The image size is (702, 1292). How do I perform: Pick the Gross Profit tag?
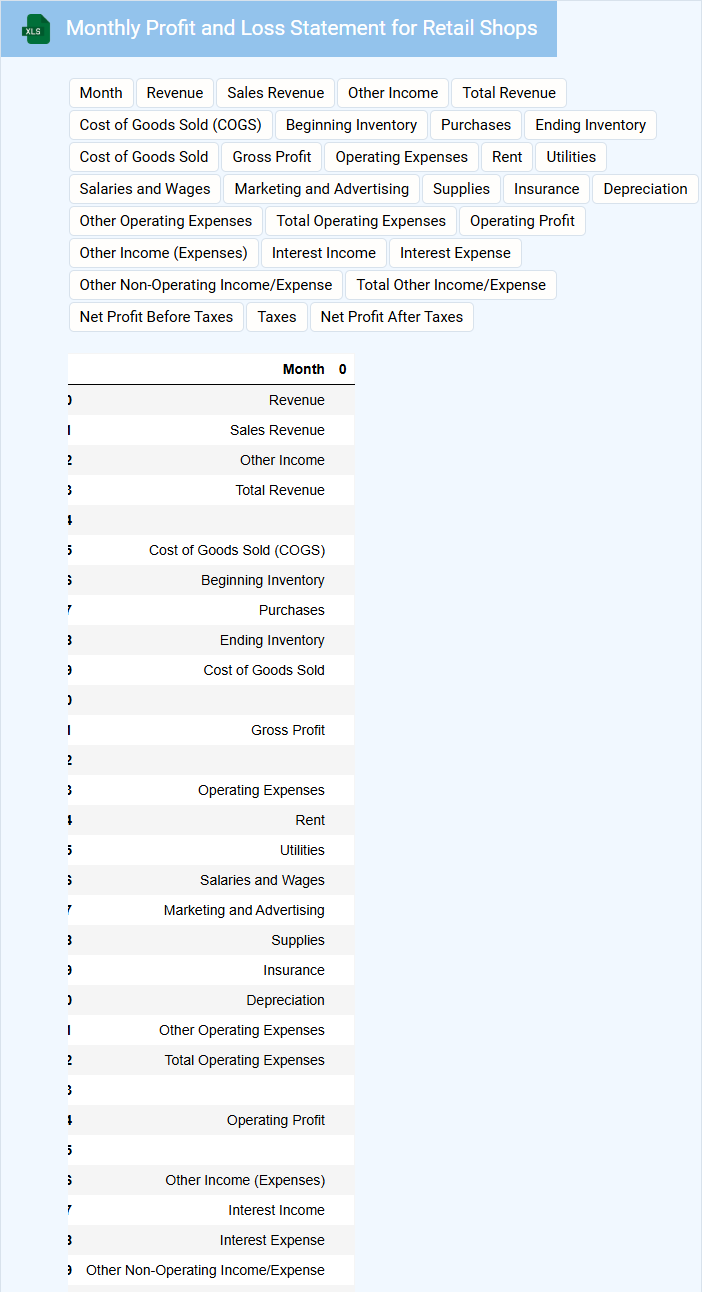click(272, 157)
